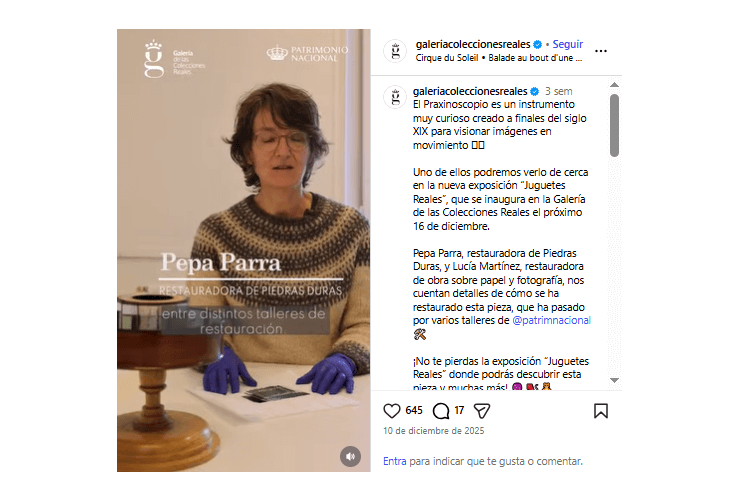This screenshot has width=750, height=500.
Task: Click the profile avatar in the post header
Action: [395, 51]
